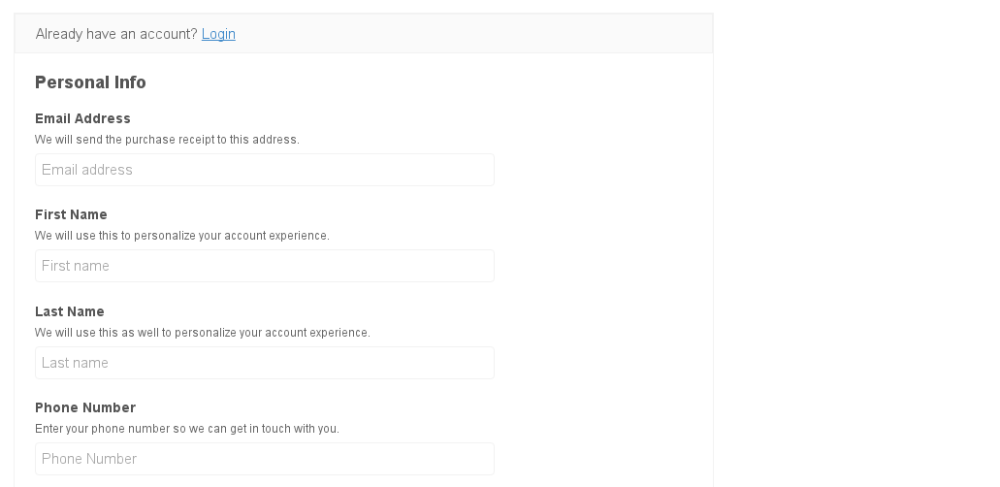This screenshot has width=1000, height=487.
Task: Click the bold "First Name" field label
Action: 71,215
